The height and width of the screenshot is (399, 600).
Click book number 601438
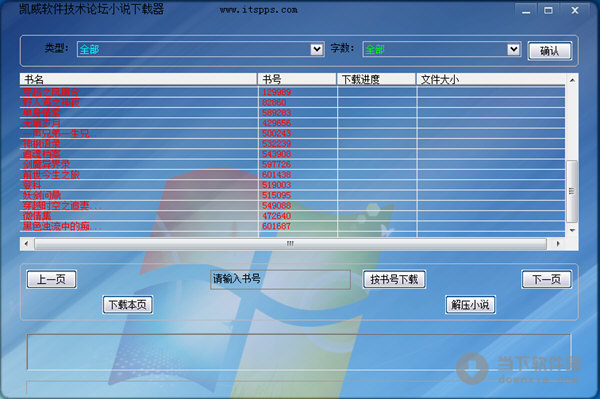276,174
